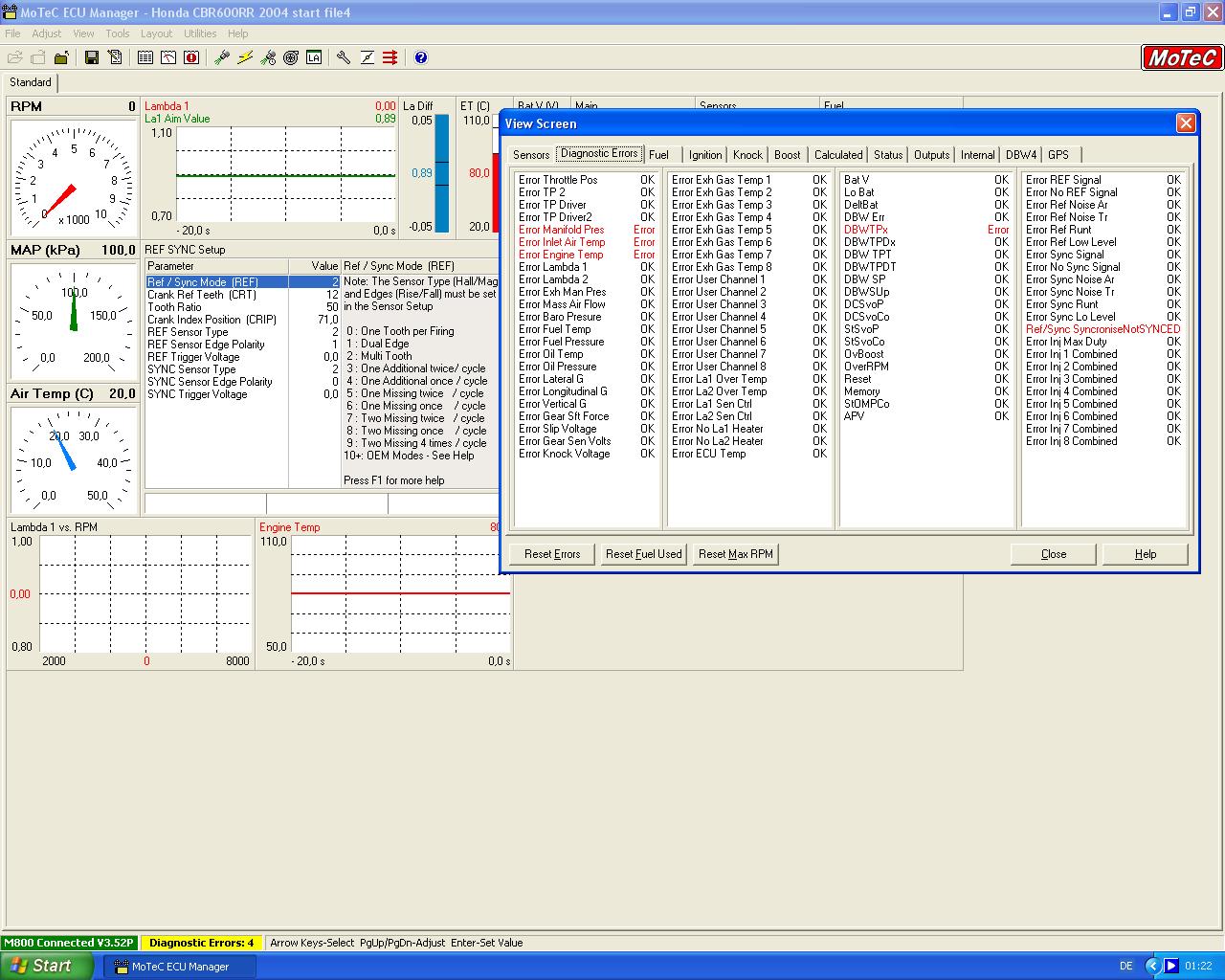Select the REF Sensor Type row

242,332
